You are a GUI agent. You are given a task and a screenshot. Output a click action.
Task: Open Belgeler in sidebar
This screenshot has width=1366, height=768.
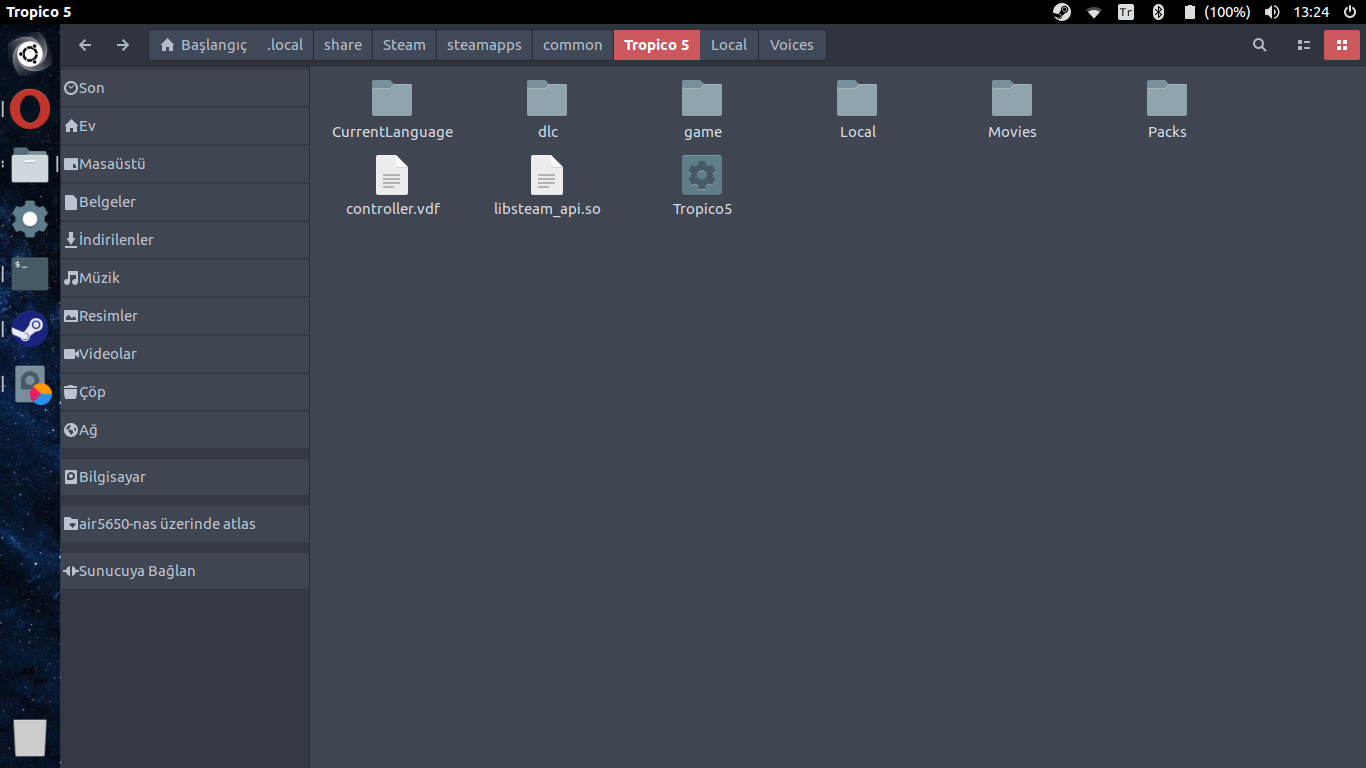[185, 202]
